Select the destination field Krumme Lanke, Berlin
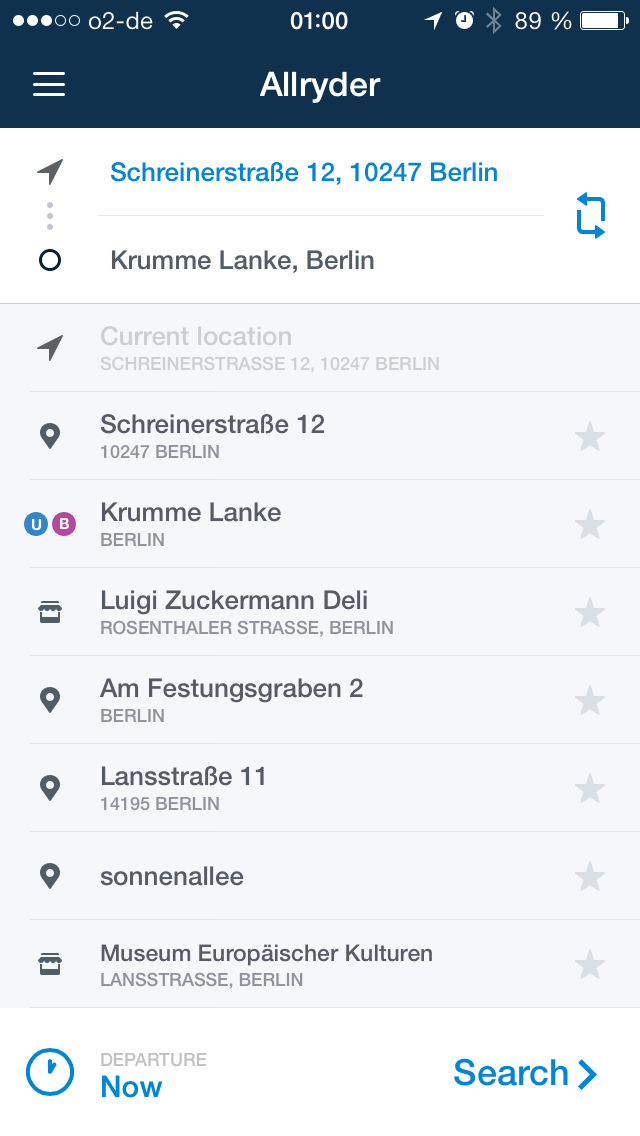 (242, 261)
